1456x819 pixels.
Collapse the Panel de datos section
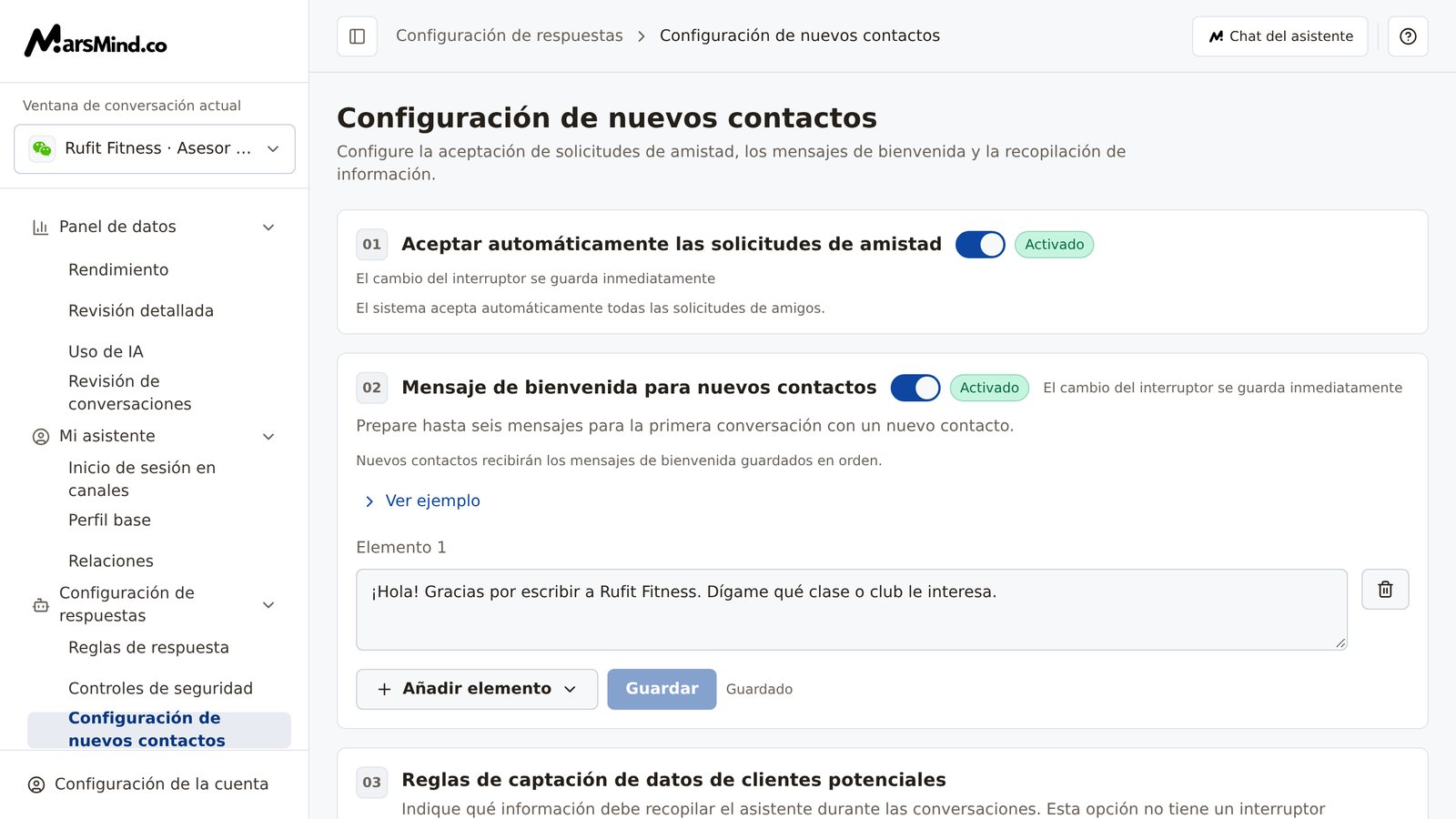[x=268, y=227]
